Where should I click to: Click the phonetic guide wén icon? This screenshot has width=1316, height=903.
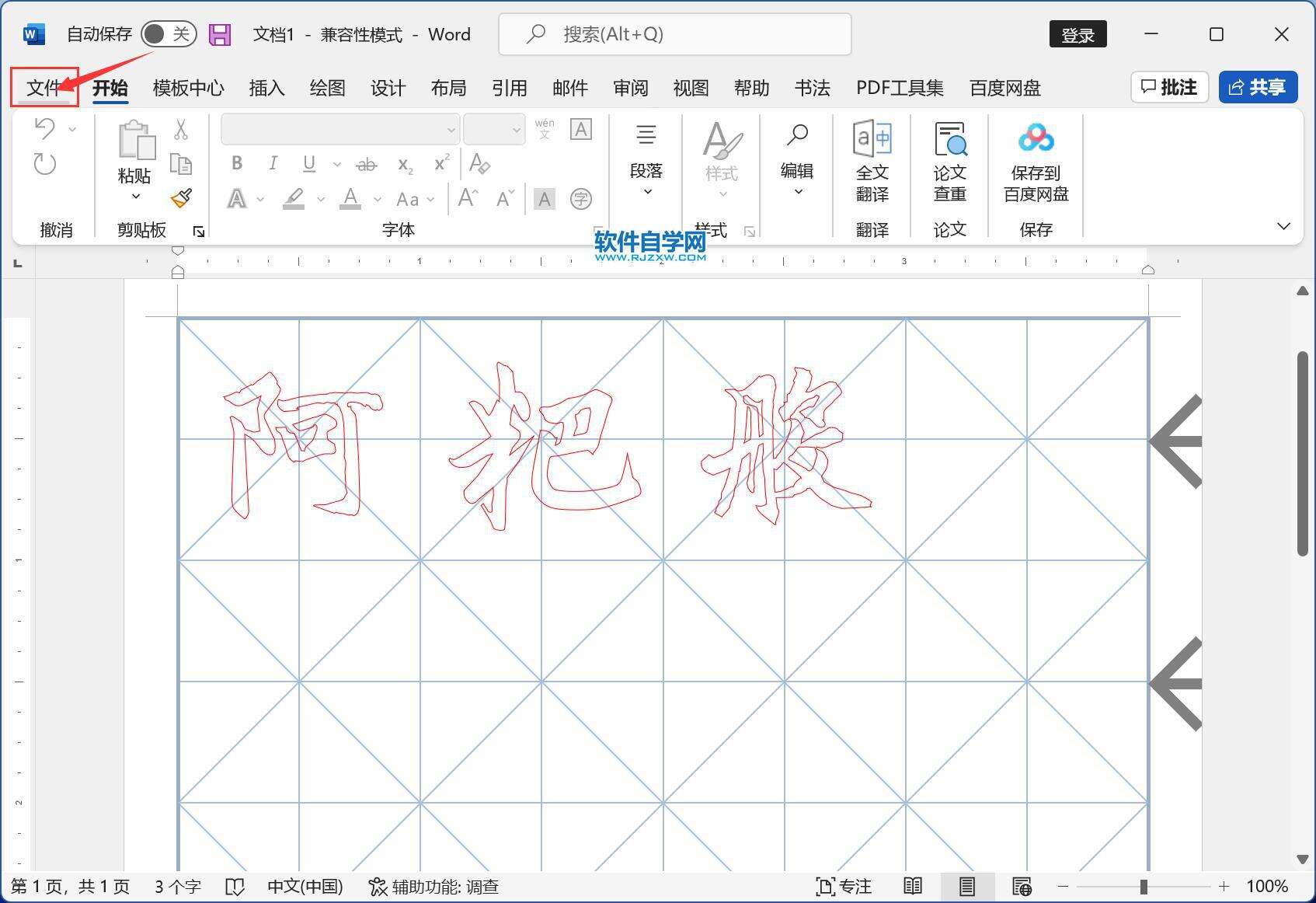point(545,128)
